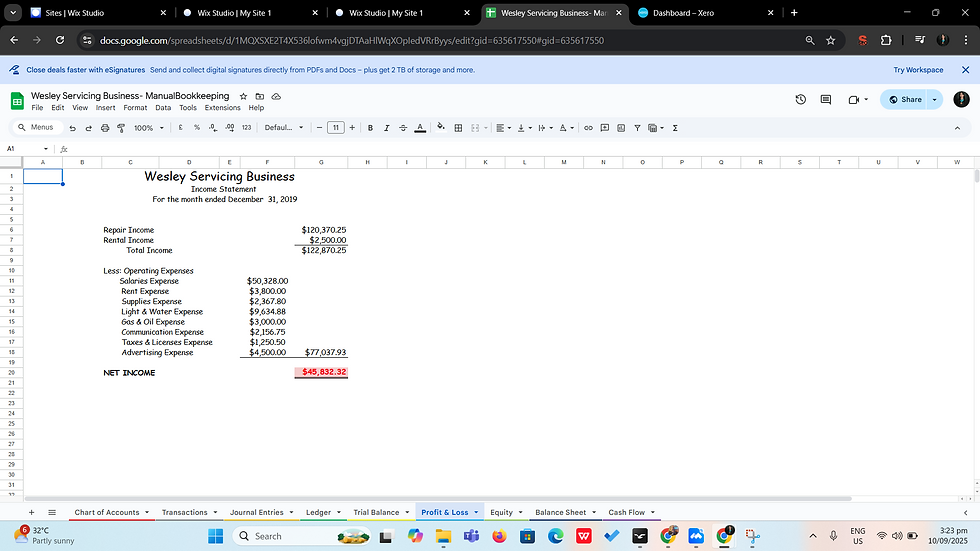Toggle italic formatting
The height and width of the screenshot is (551, 980).
tap(386, 127)
